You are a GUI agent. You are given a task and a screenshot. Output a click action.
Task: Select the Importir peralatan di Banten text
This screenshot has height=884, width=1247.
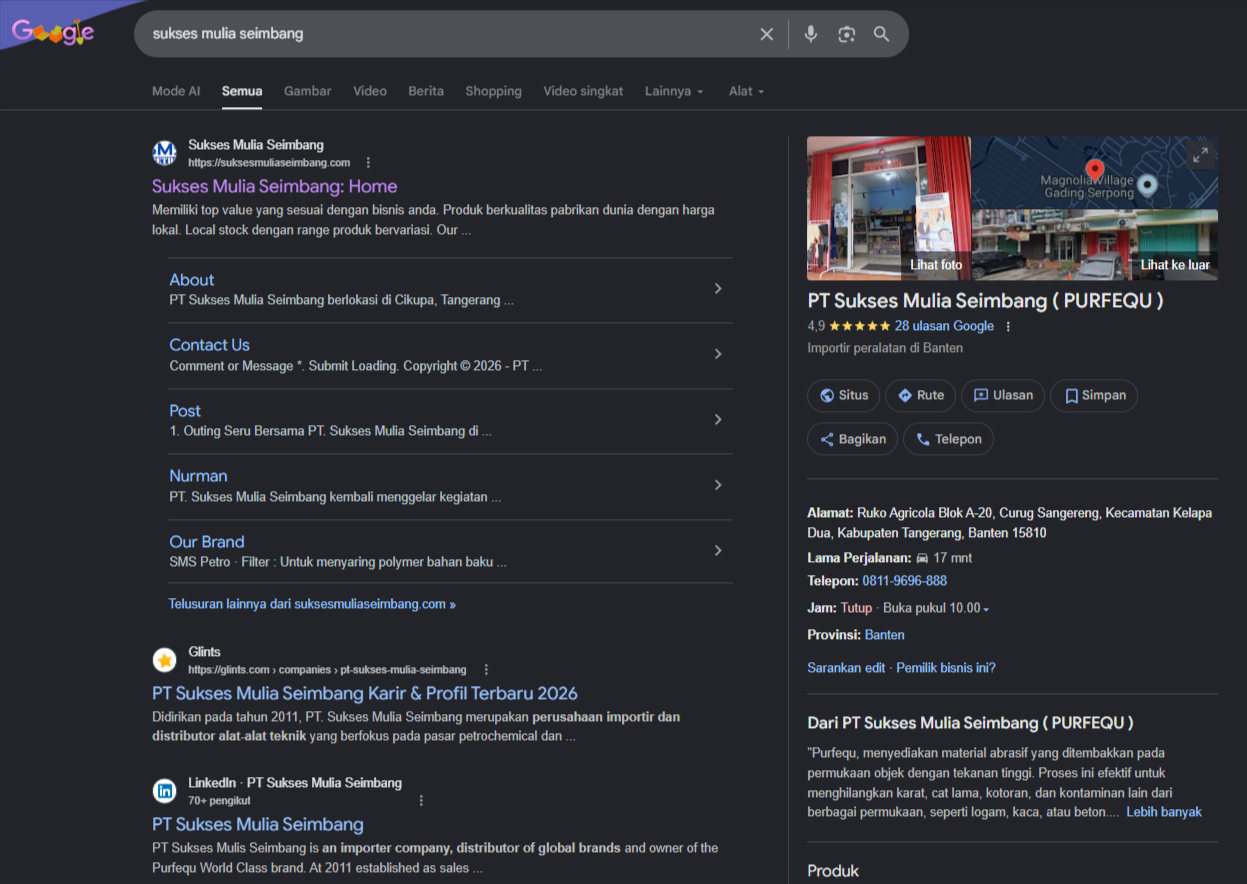(885, 348)
